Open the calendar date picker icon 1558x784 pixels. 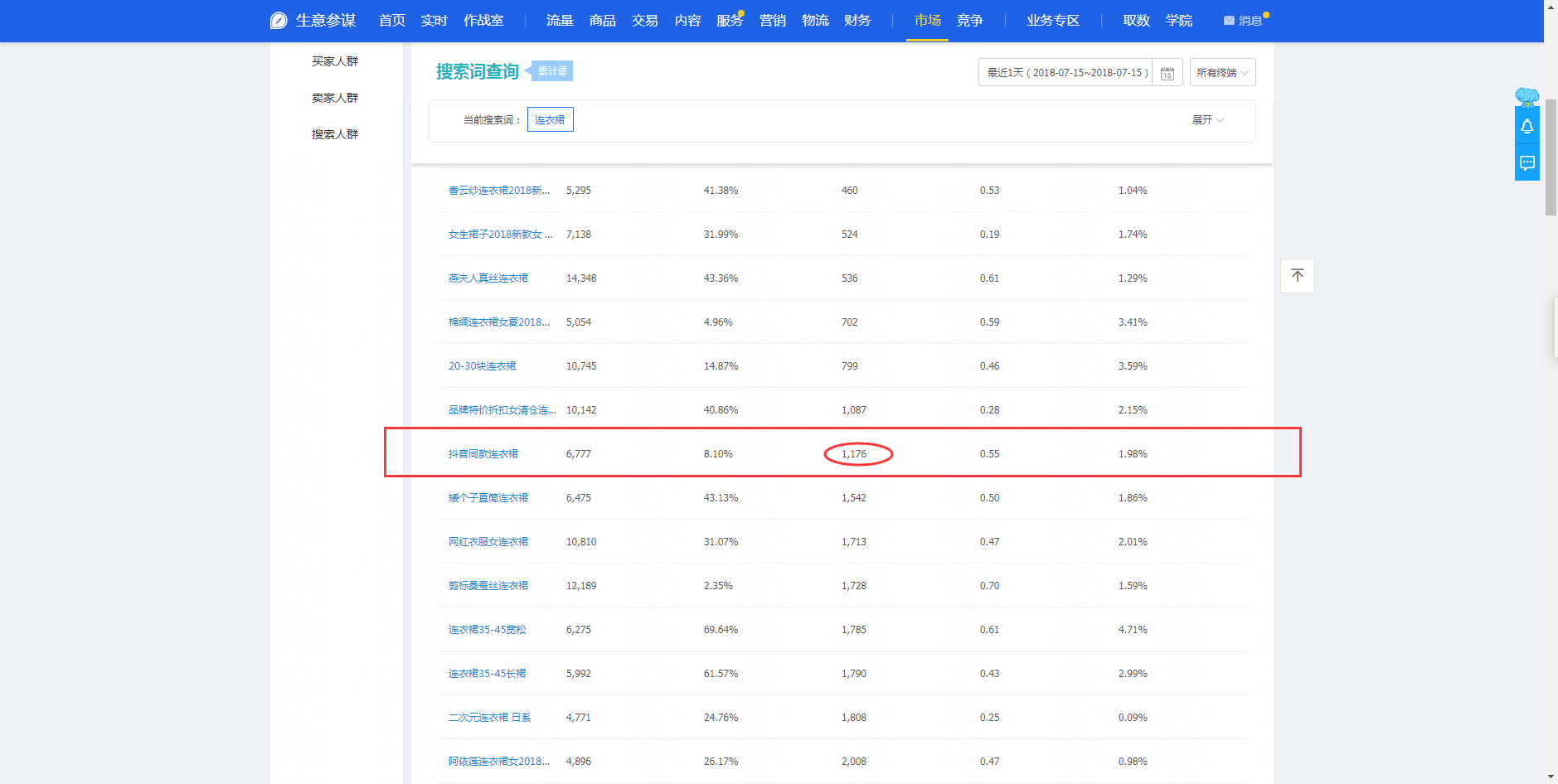(1167, 73)
